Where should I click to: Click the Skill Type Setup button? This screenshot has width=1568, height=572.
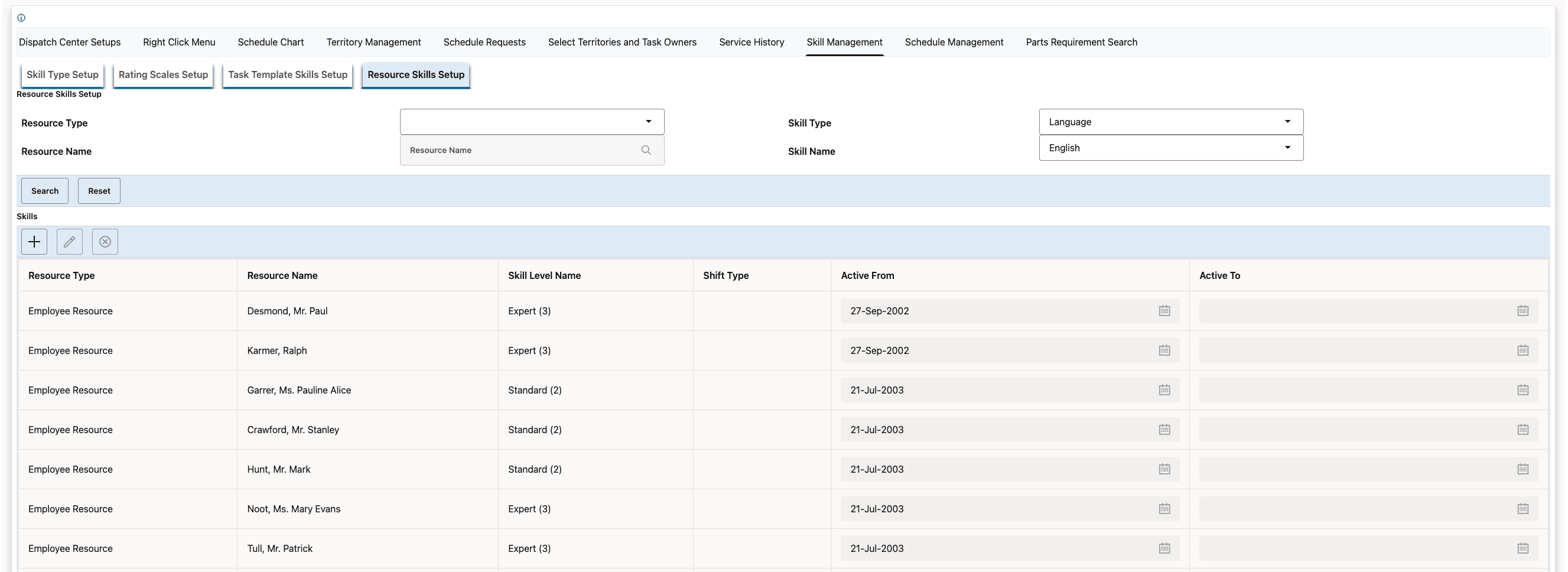[x=62, y=75]
